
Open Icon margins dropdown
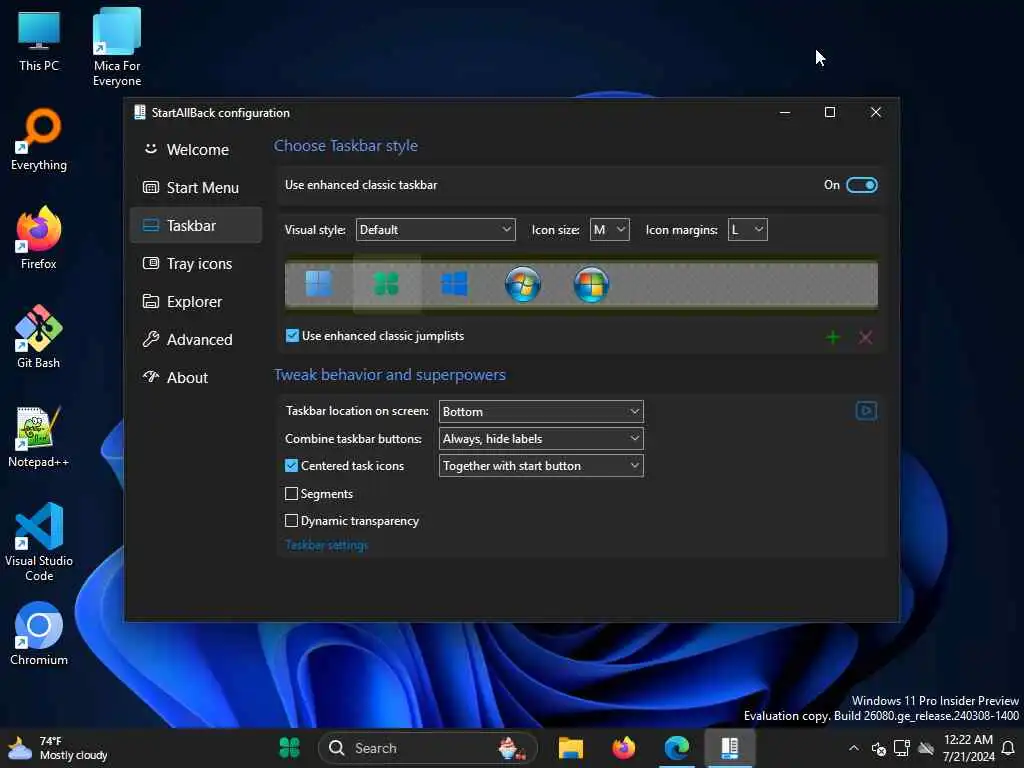748,230
